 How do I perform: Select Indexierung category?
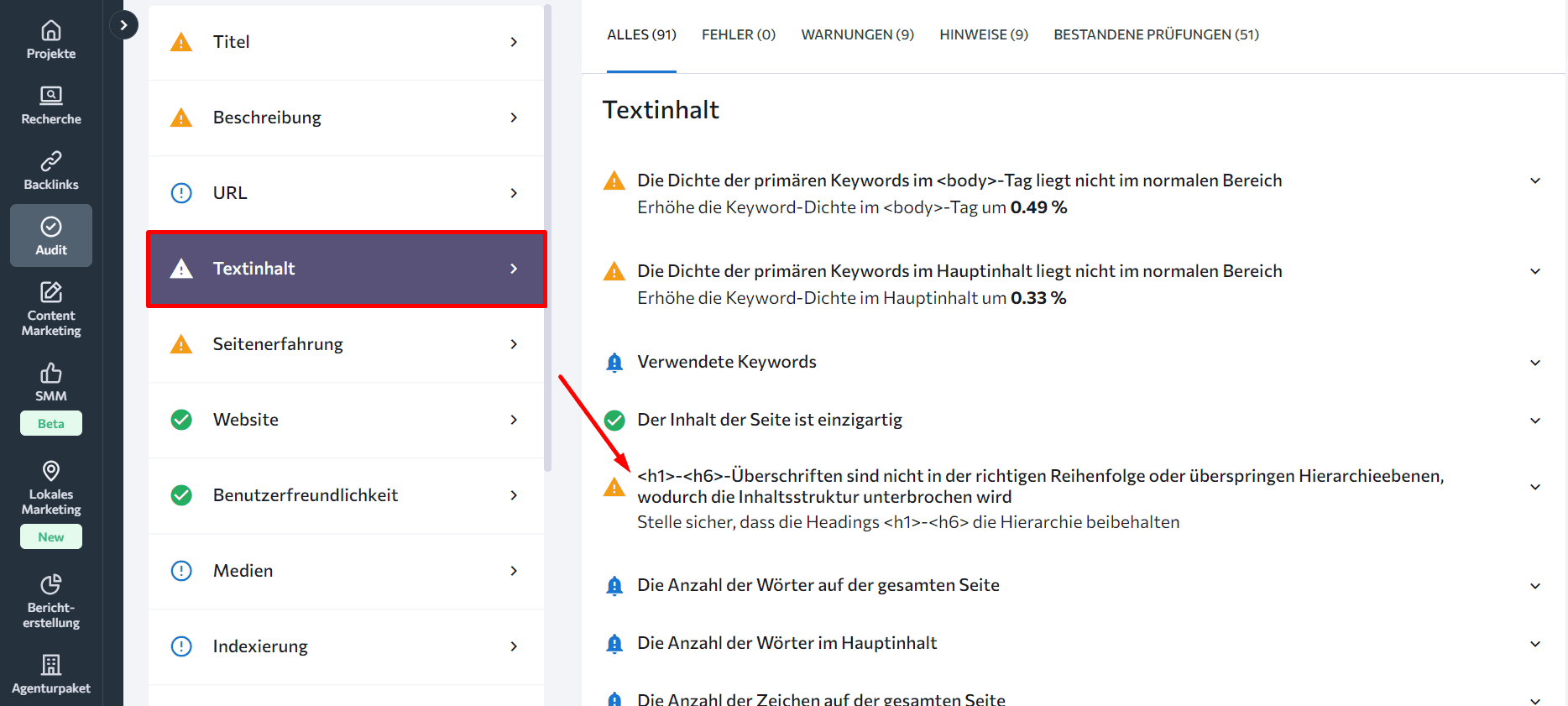point(346,646)
